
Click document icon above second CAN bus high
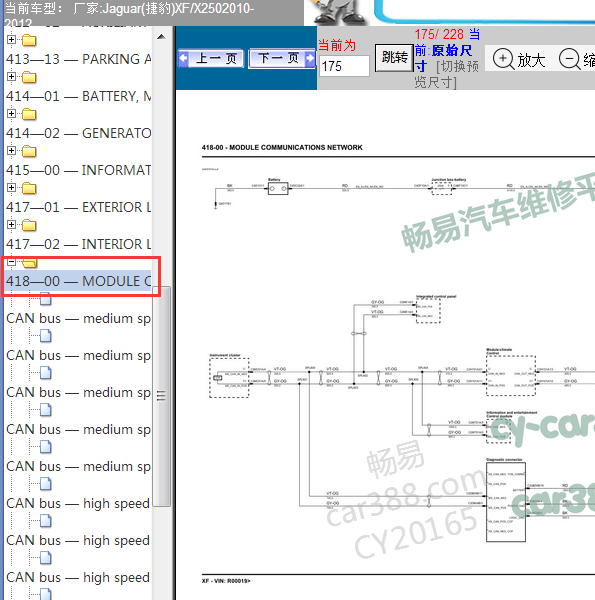pyautogui.click(x=46, y=521)
